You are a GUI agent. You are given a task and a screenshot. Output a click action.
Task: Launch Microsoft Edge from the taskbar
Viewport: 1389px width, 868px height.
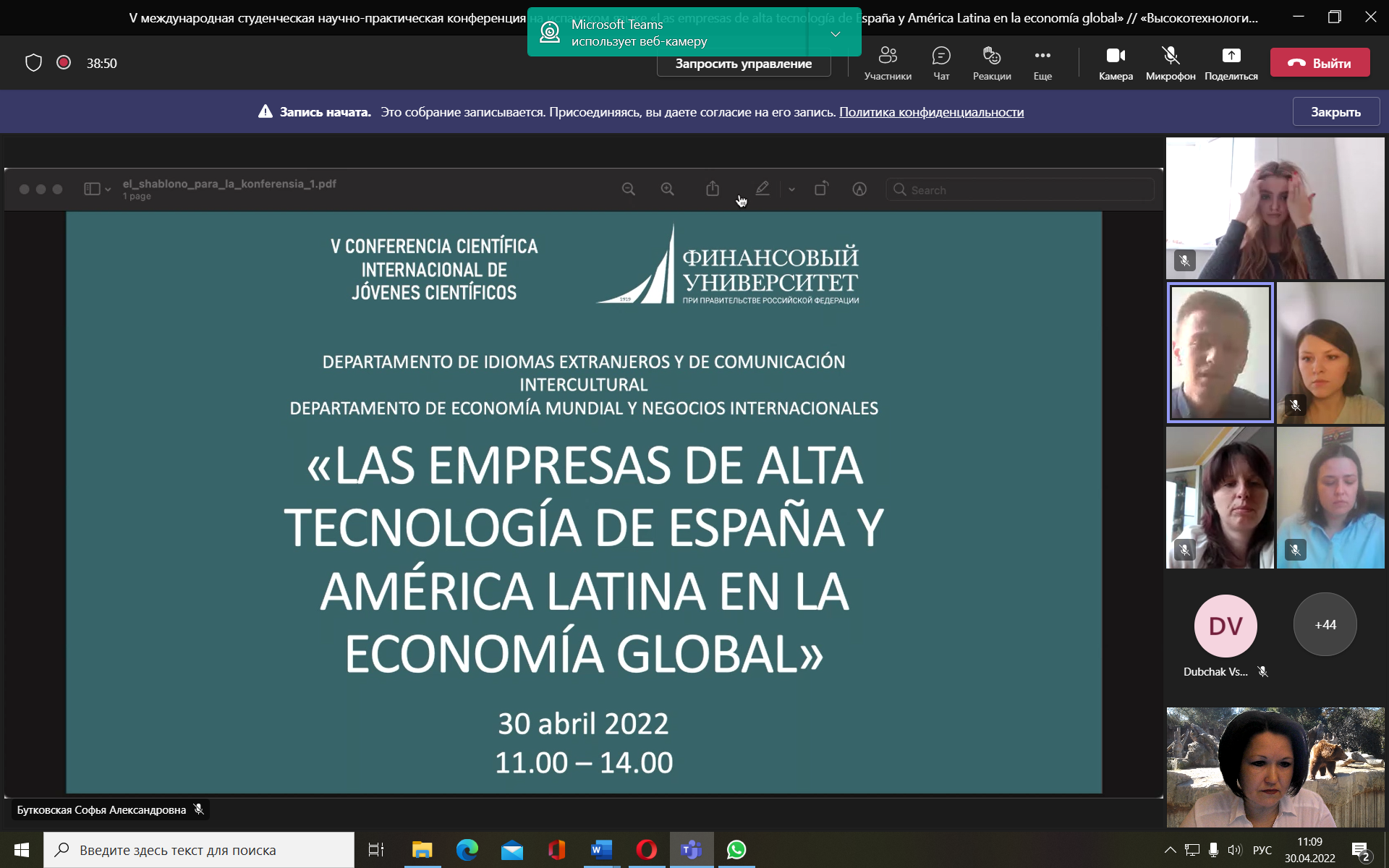(x=467, y=850)
